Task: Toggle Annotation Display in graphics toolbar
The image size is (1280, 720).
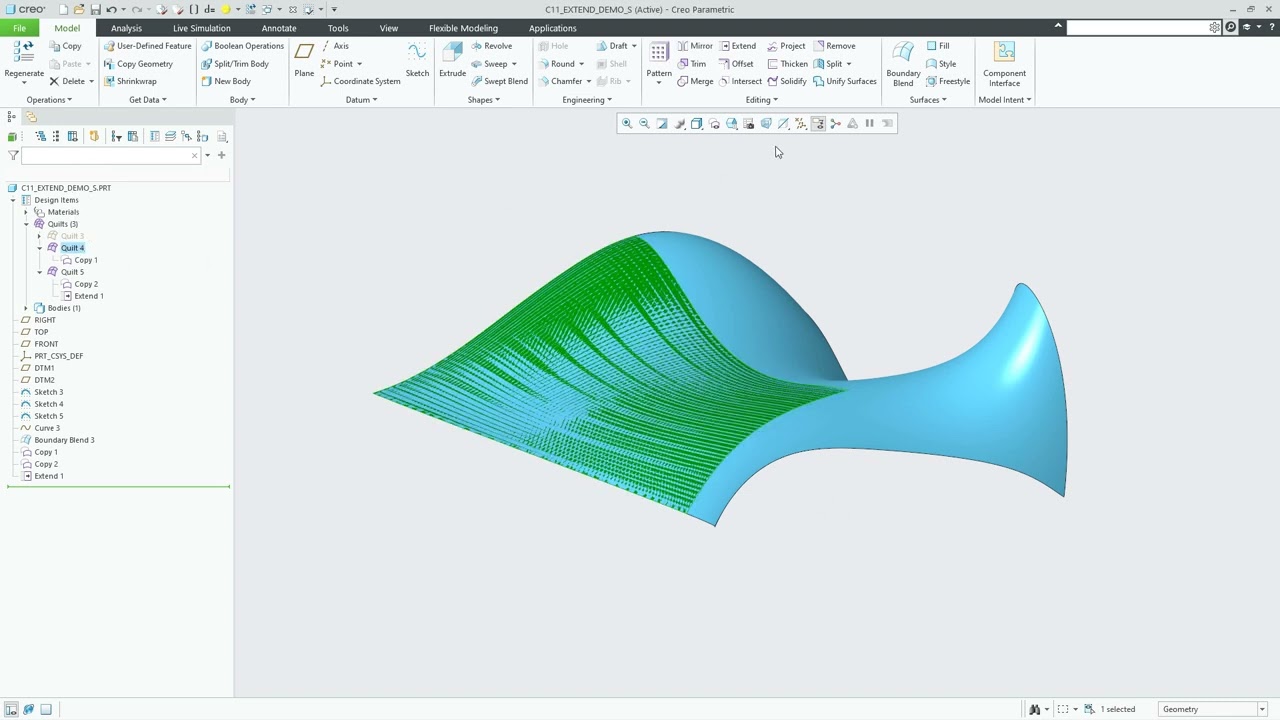Action: tap(818, 124)
